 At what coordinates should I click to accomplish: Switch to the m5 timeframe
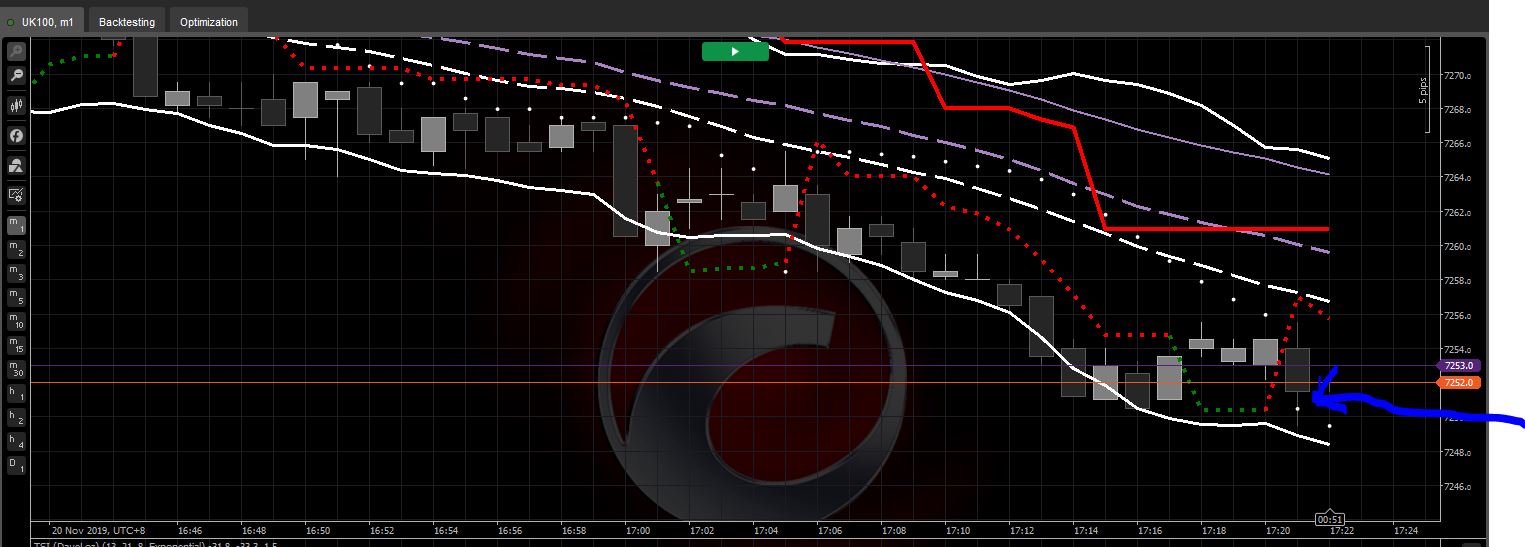[16, 297]
